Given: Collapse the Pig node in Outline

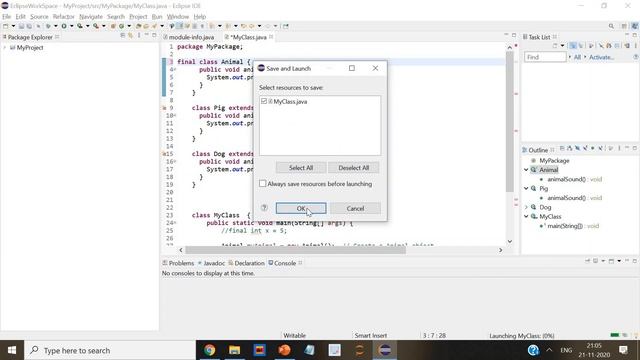Looking at the screenshot, I should 526,189.
